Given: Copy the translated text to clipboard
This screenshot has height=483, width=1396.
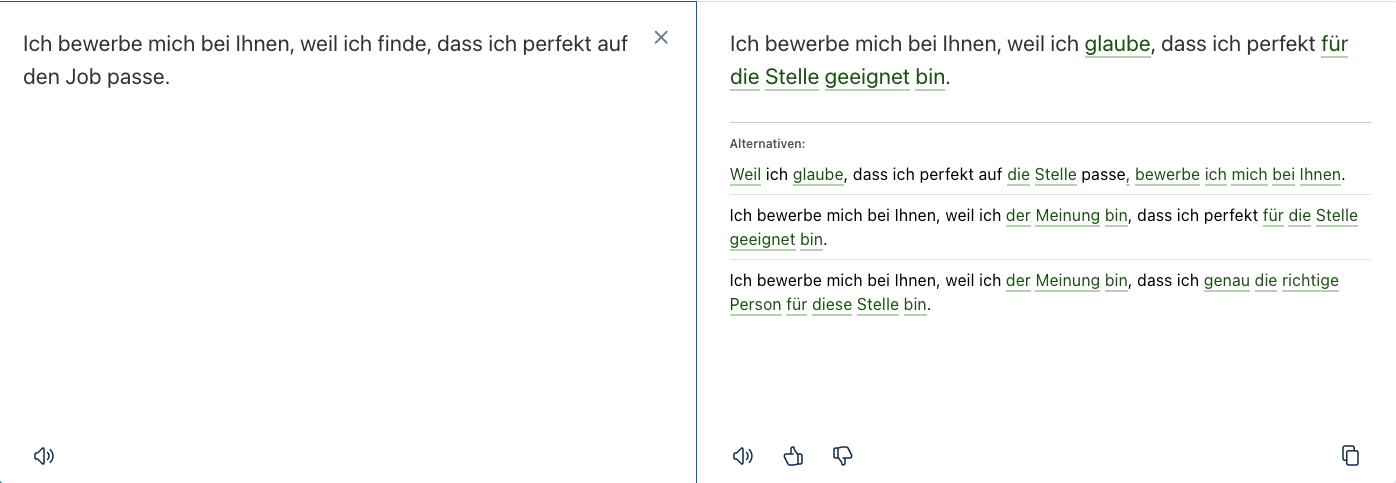Looking at the screenshot, I should [1350, 456].
